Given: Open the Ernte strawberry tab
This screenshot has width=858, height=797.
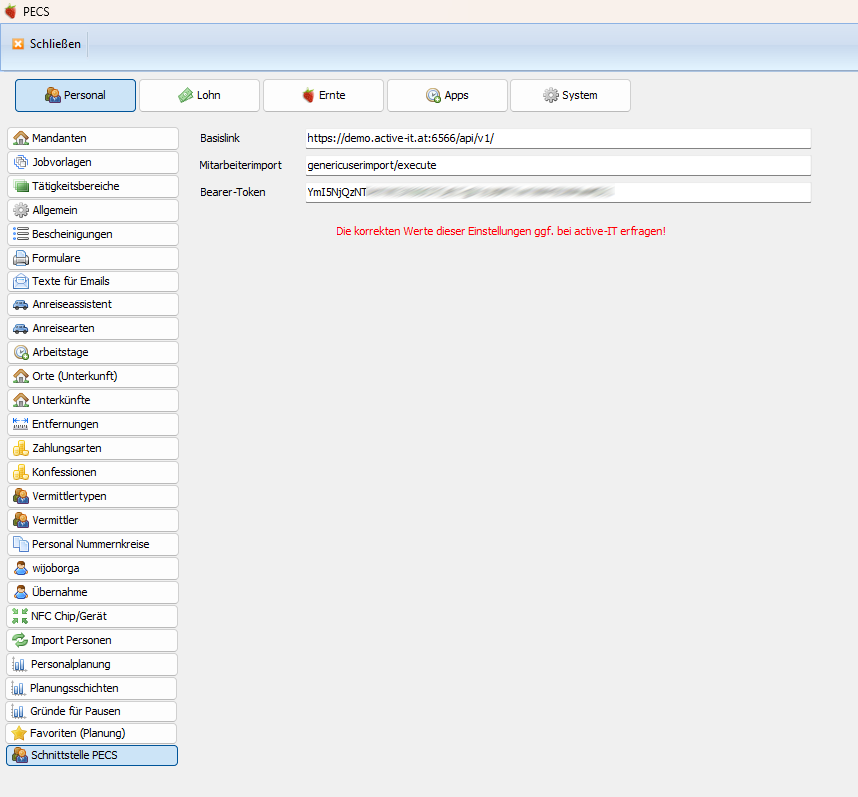Looking at the screenshot, I should [323, 95].
